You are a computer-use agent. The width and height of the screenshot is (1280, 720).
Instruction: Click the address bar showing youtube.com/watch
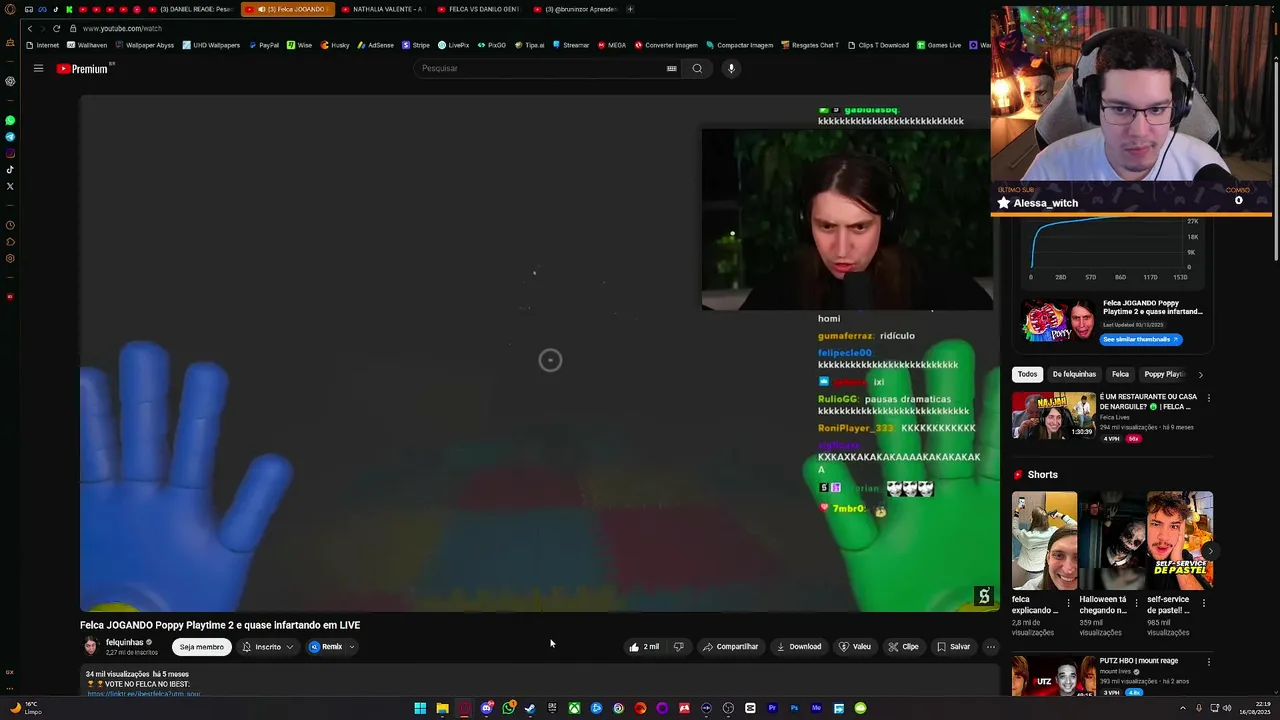coord(122,28)
